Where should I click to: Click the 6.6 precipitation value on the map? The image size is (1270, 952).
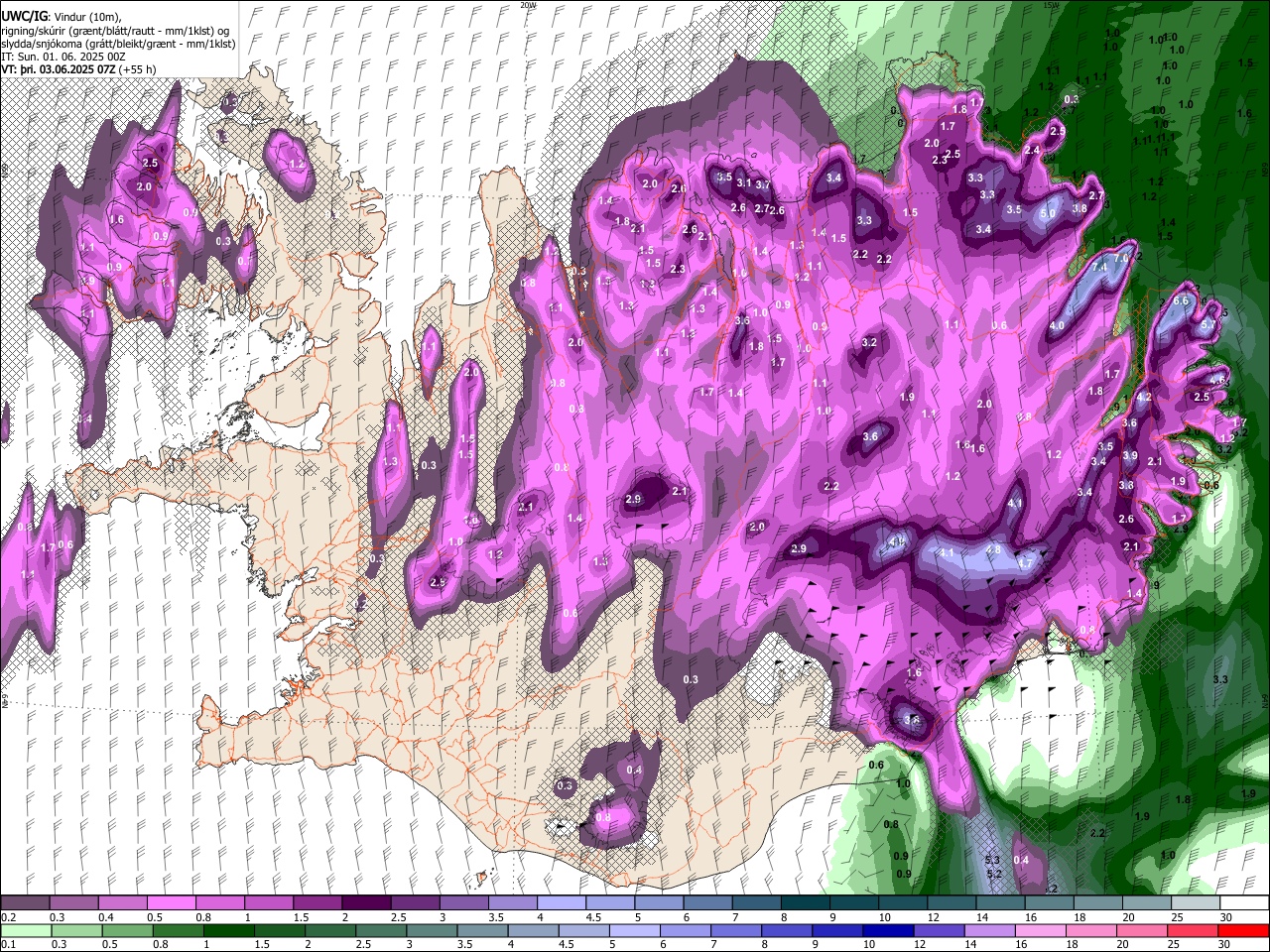(1181, 300)
